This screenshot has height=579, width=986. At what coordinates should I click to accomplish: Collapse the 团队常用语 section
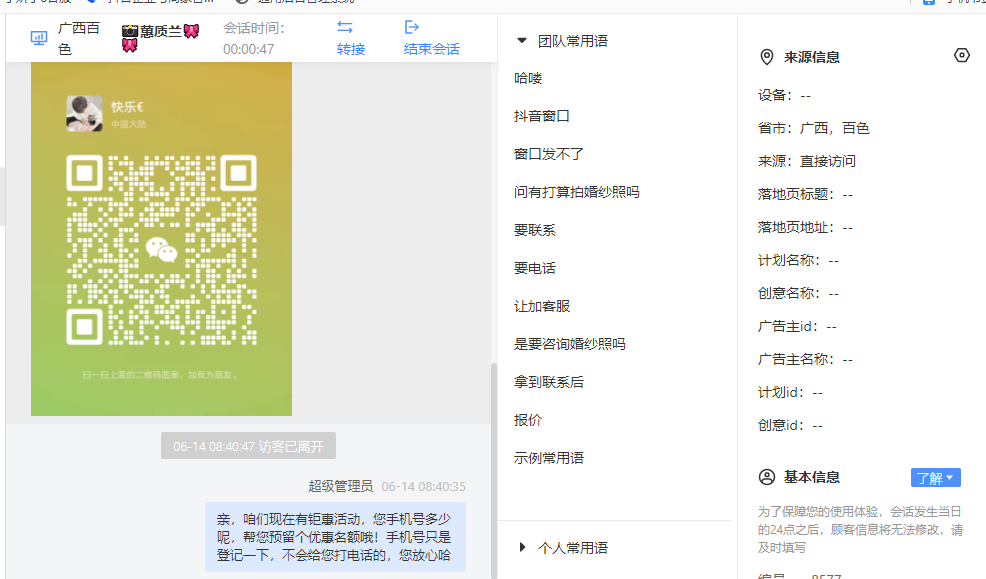point(521,41)
